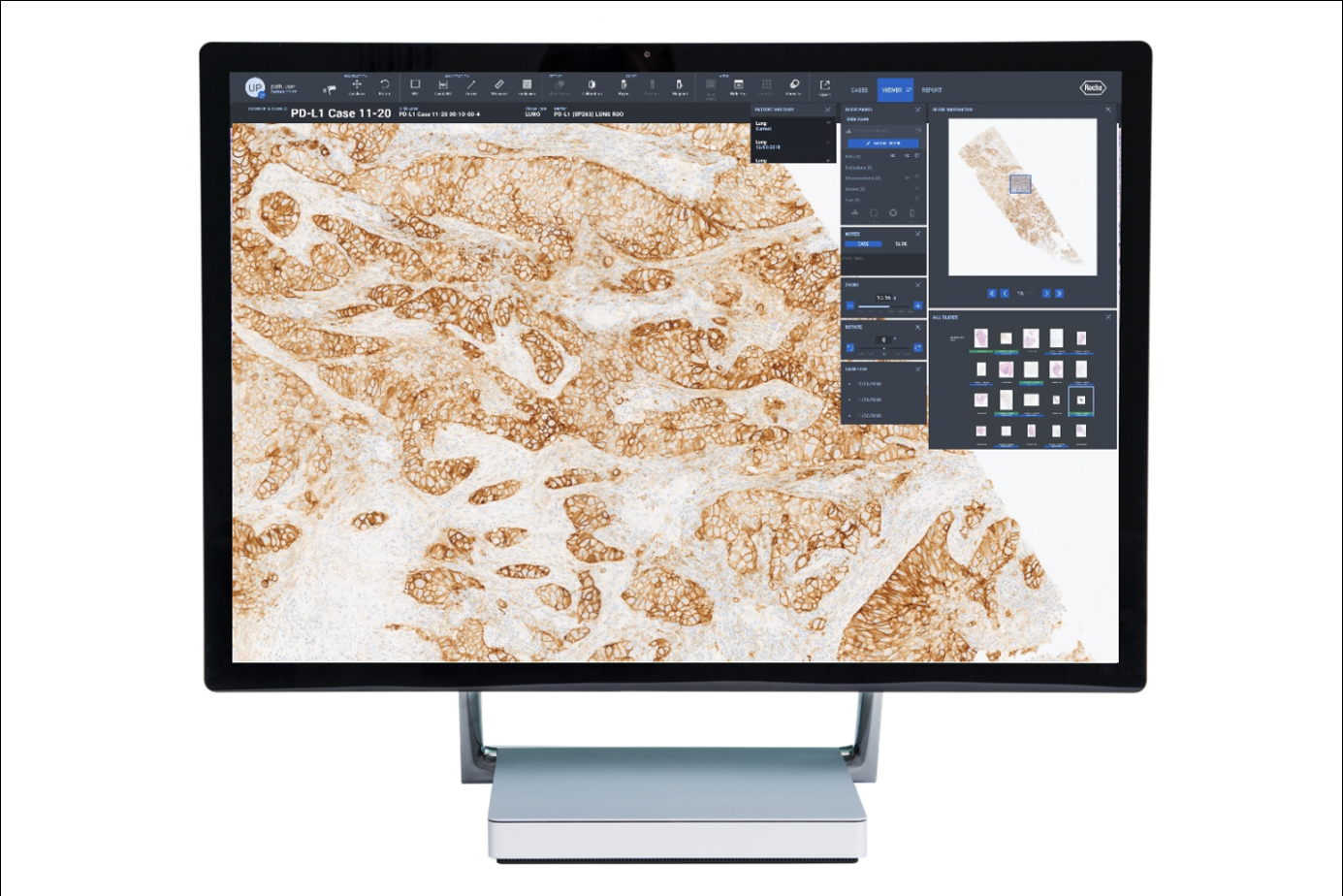
Task: Switch notes to Slide mode
Action: (901, 244)
